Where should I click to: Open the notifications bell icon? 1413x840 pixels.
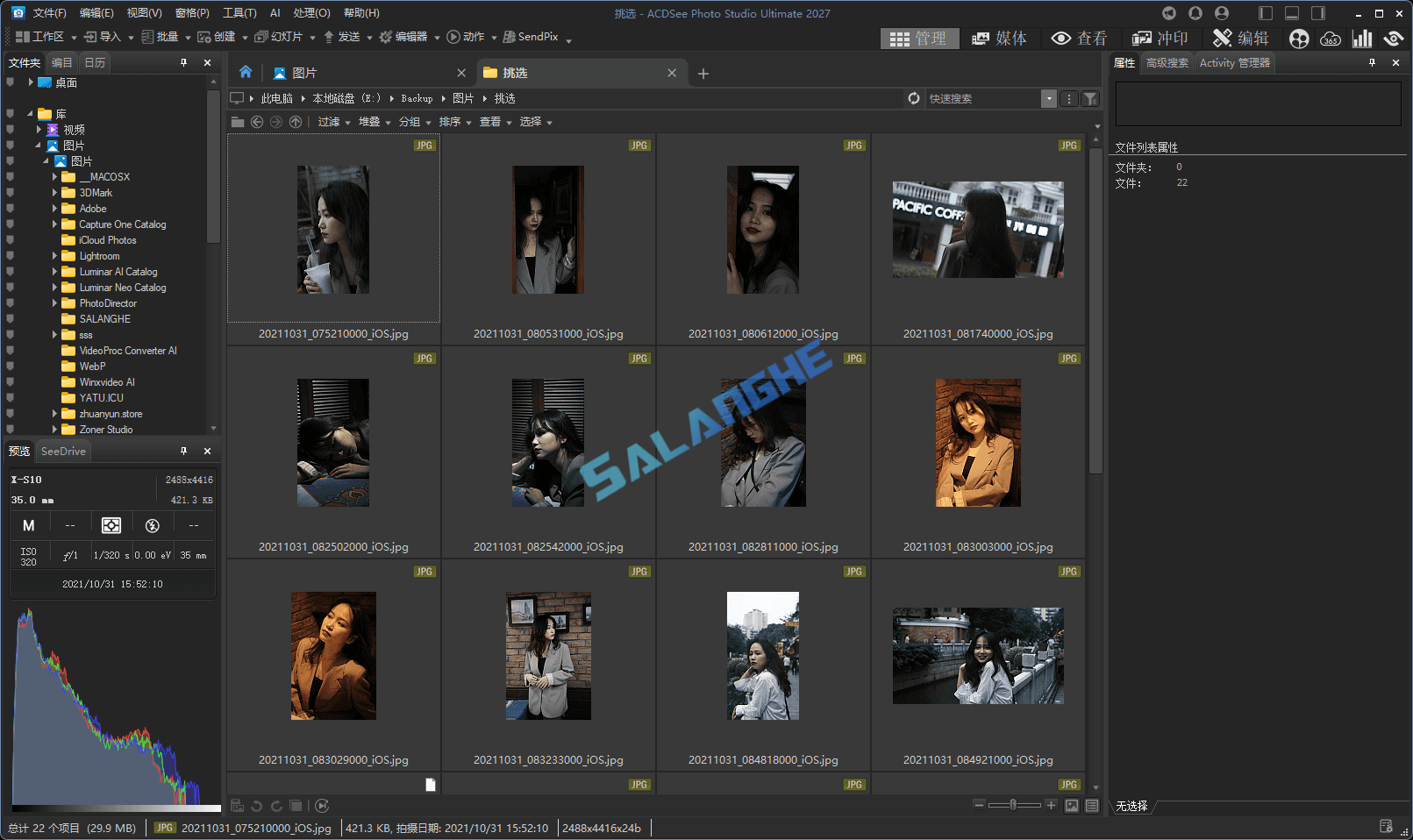click(x=1195, y=13)
